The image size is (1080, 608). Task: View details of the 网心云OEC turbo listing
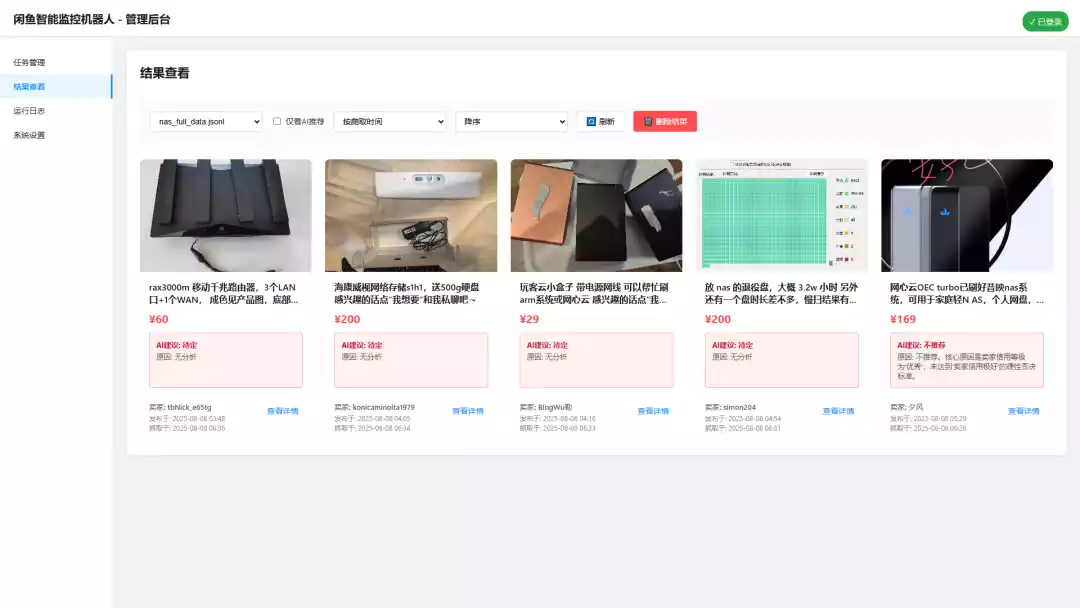(1023, 411)
